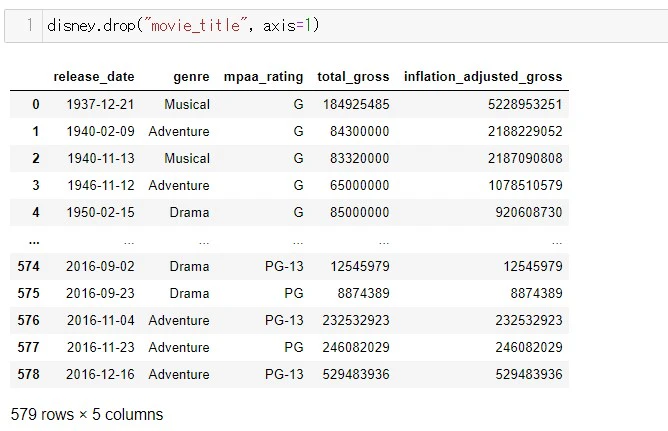Click the Drama genre cell in row 4

click(x=190, y=212)
